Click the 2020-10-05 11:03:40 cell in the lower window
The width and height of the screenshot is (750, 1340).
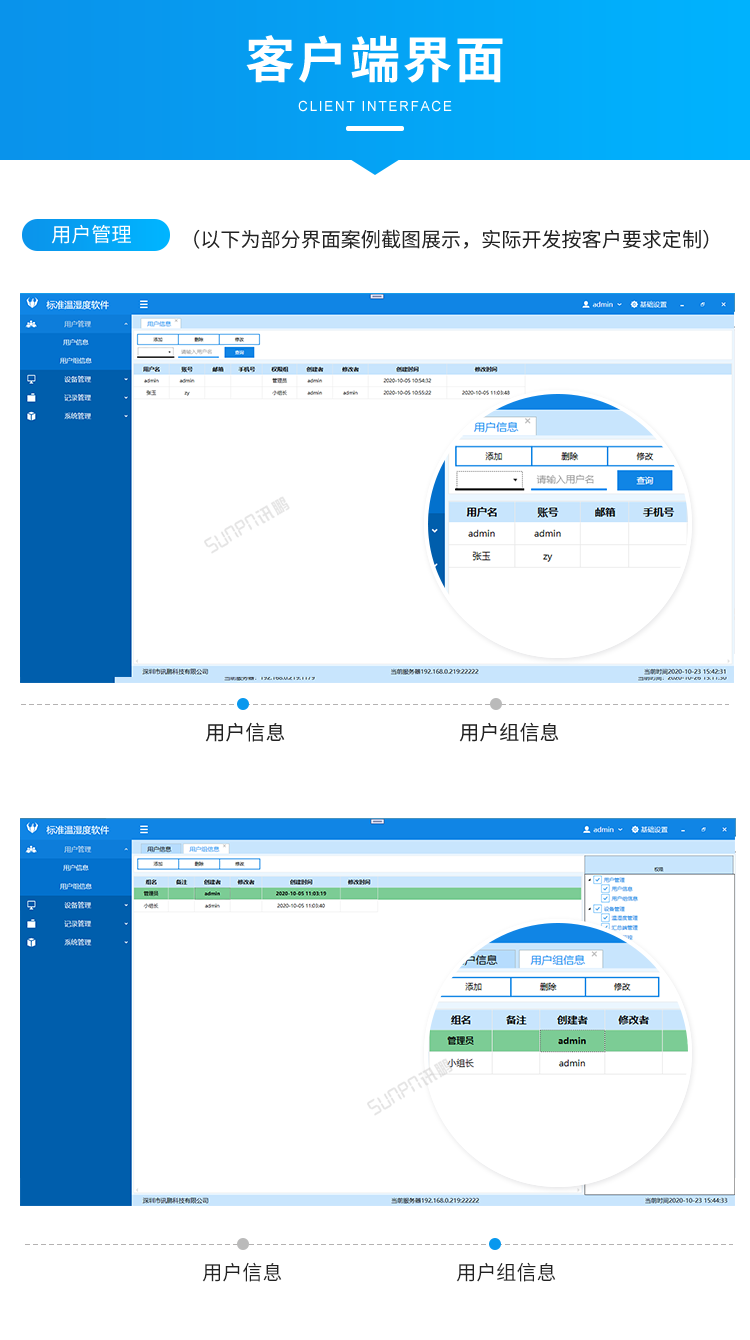pyautogui.click(x=301, y=905)
